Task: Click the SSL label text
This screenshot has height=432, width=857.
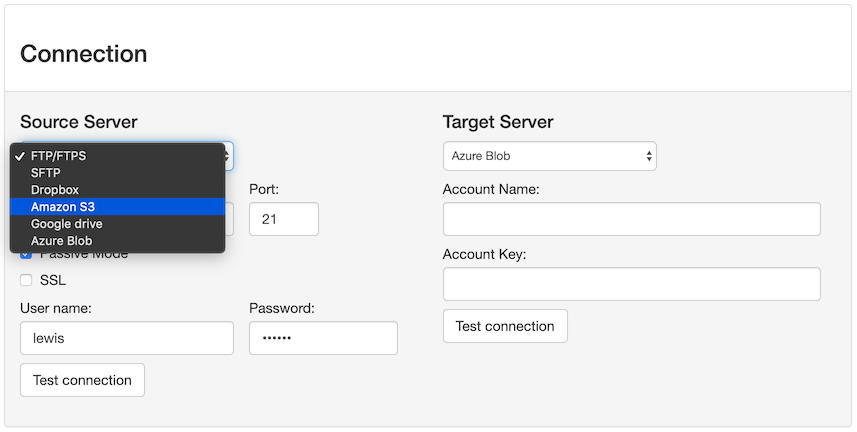Action: 53,280
